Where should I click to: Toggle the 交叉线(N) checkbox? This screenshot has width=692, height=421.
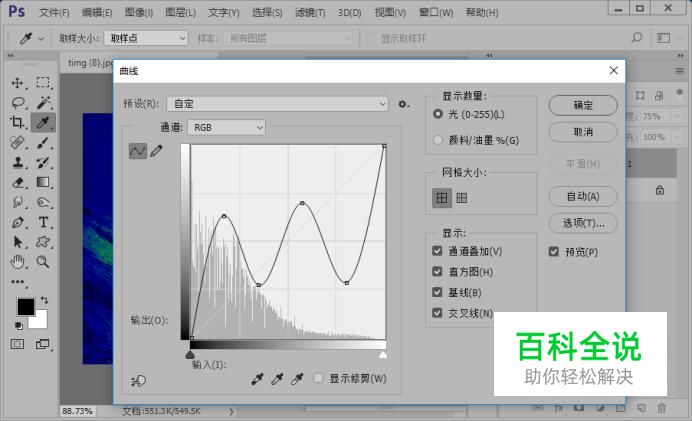437,313
